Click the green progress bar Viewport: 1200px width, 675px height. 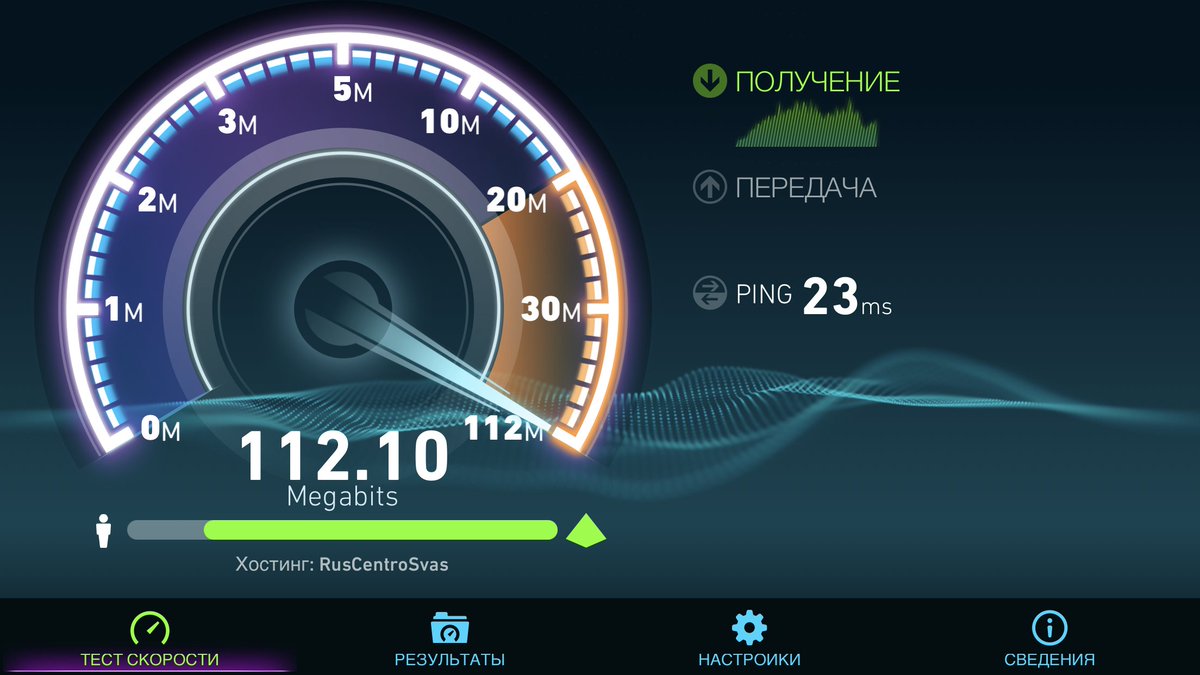coord(380,530)
